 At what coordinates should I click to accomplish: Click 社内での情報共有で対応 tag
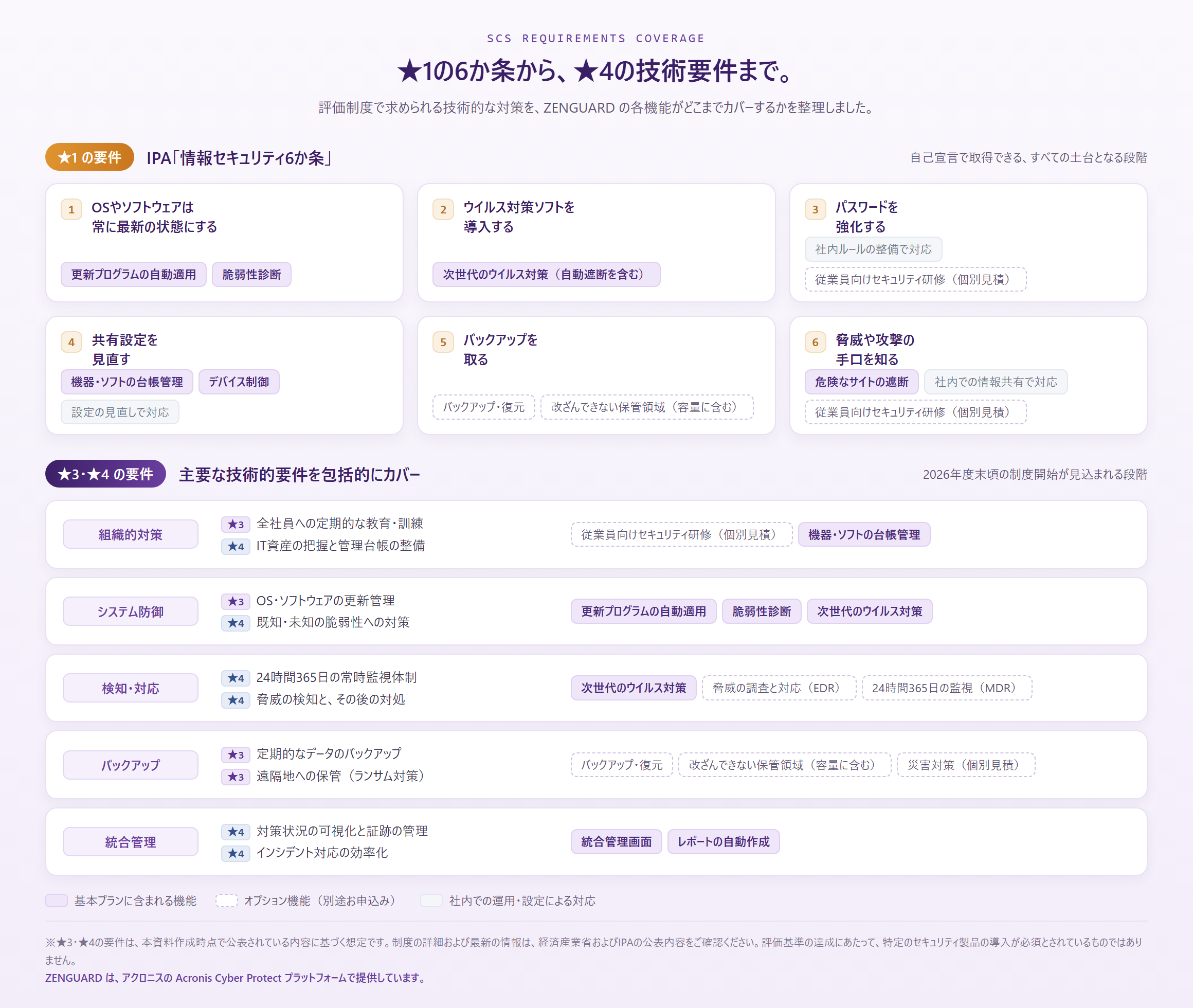tap(996, 382)
